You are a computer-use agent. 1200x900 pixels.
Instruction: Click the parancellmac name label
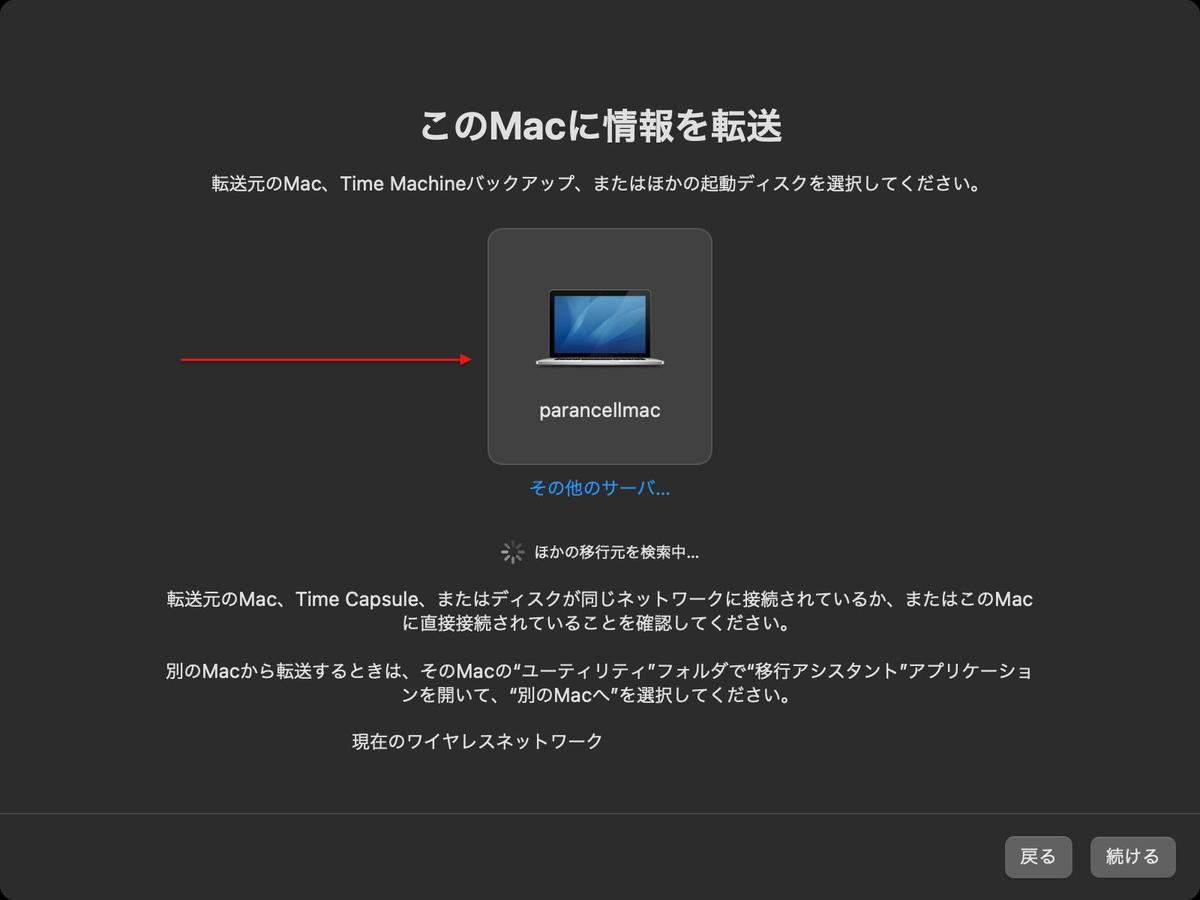point(600,410)
